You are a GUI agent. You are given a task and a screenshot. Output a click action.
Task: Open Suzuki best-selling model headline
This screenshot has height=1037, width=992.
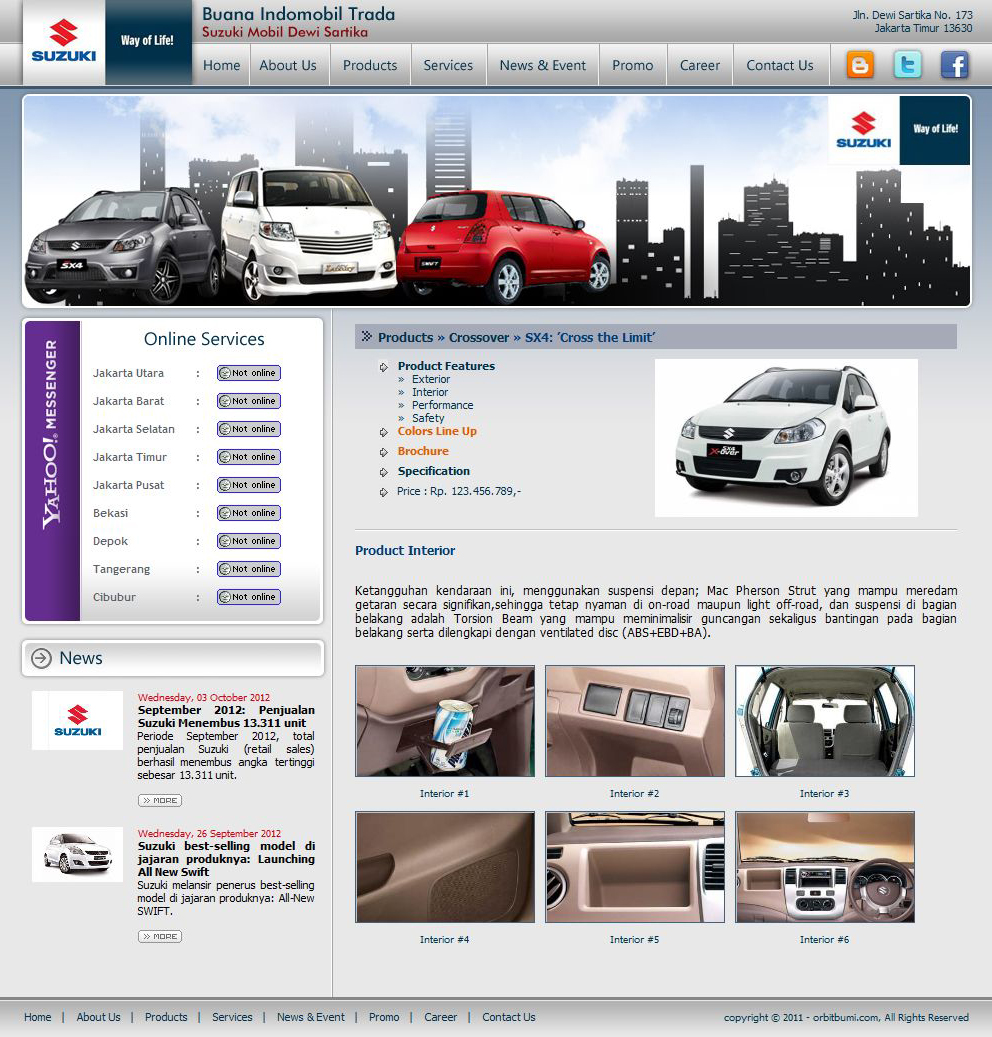[226, 859]
